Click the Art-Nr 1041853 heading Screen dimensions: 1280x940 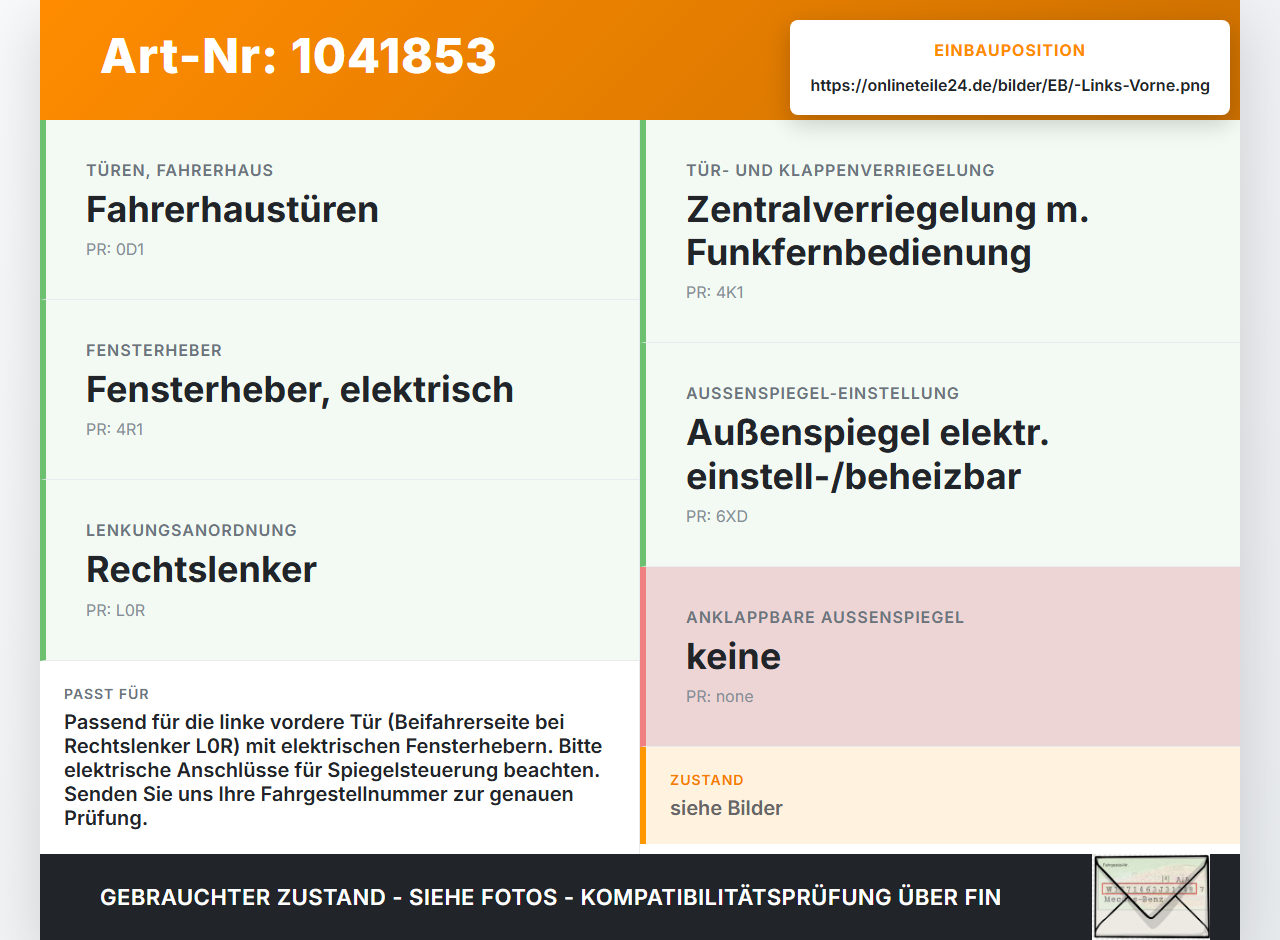click(x=298, y=56)
